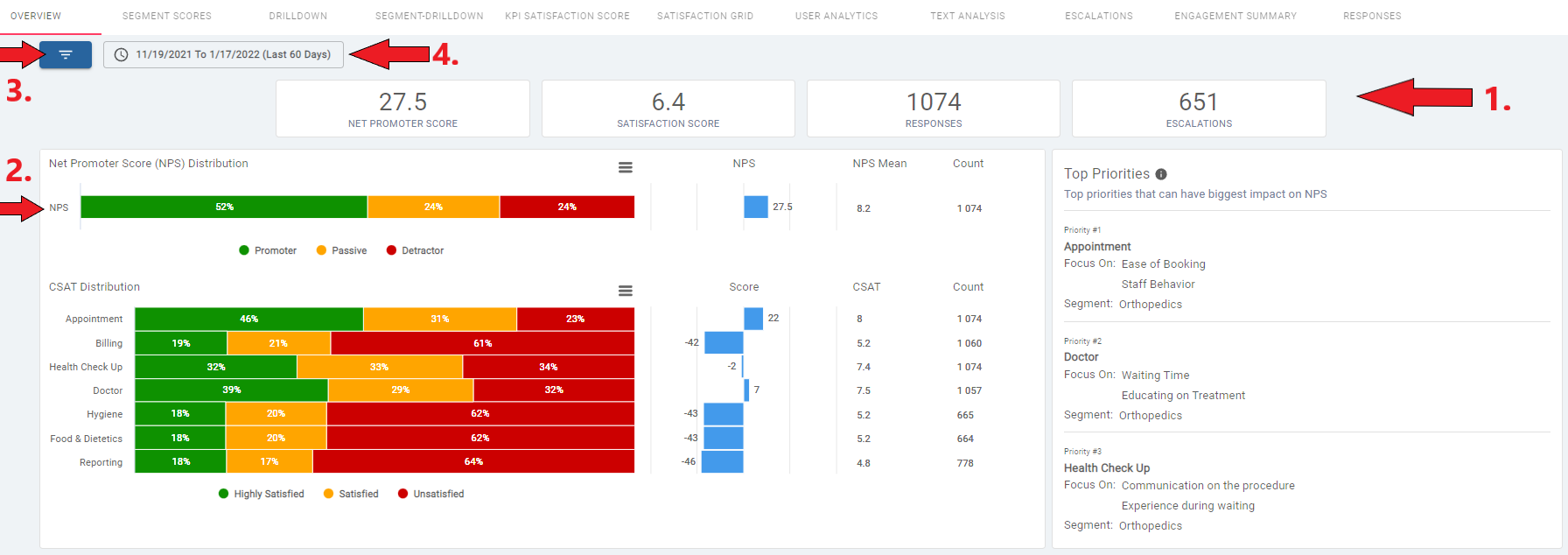Toggle the Promoter legend item
The width and height of the screenshot is (1568, 555).
[268, 250]
